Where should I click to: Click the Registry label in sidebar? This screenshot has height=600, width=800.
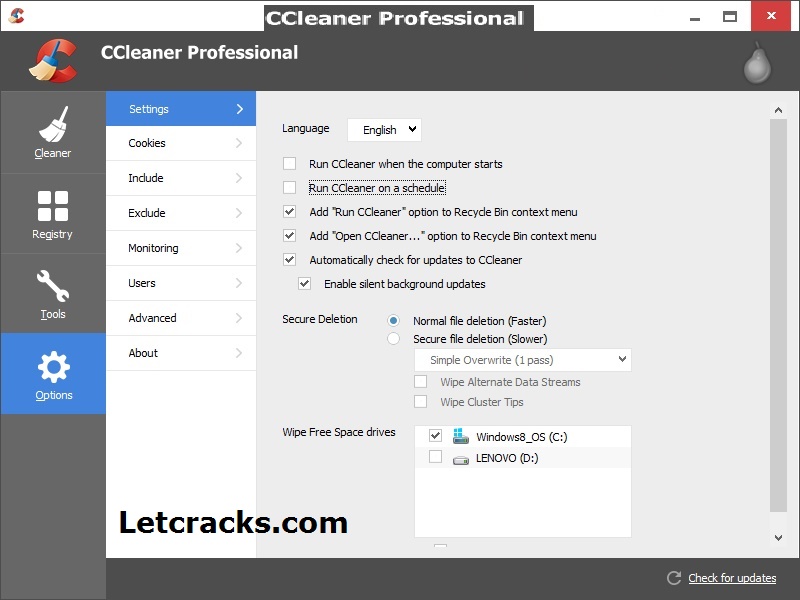[53, 234]
